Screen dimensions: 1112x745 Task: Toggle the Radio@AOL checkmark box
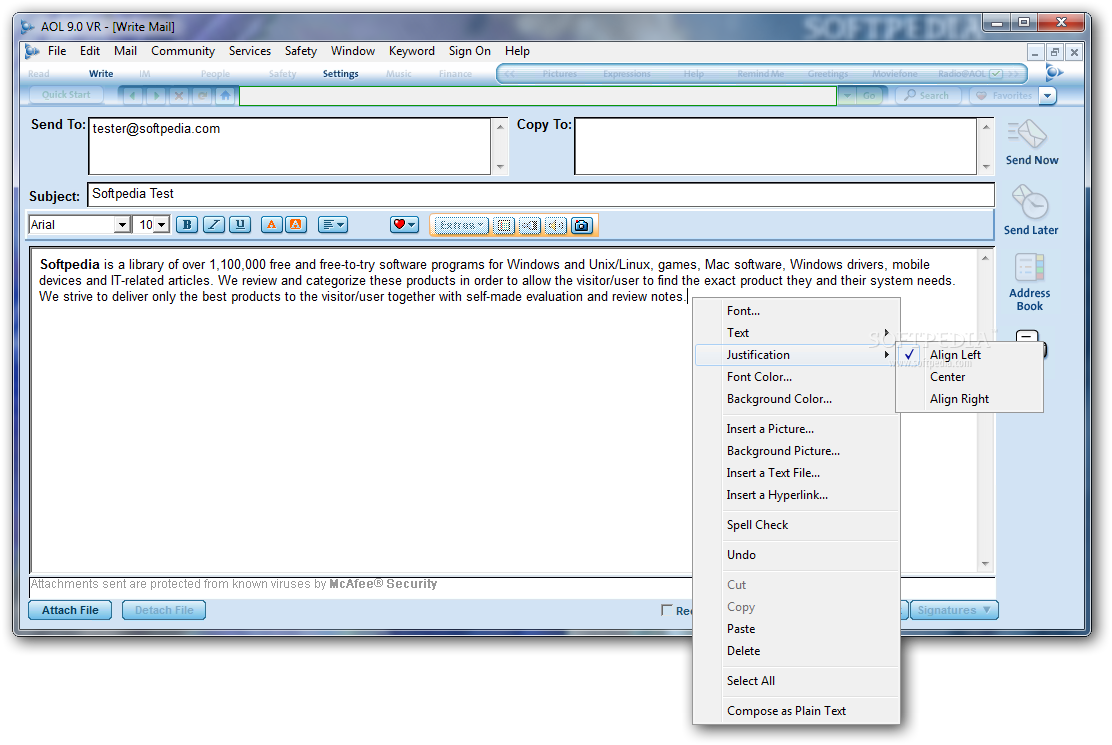click(996, 74)
